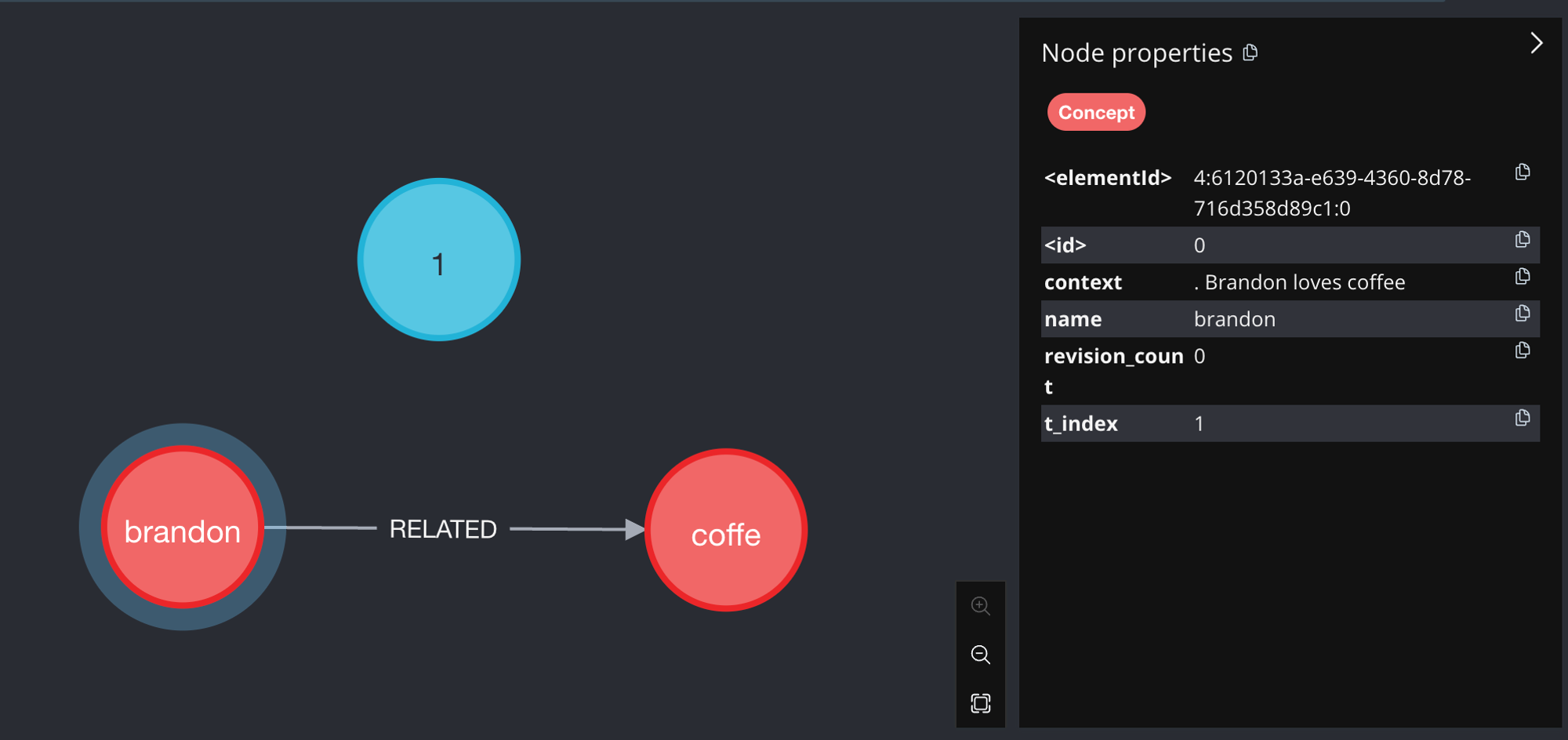Select the blue node labeled 1
Viewport: 1568px width, 740px height.
pos(439,260)
